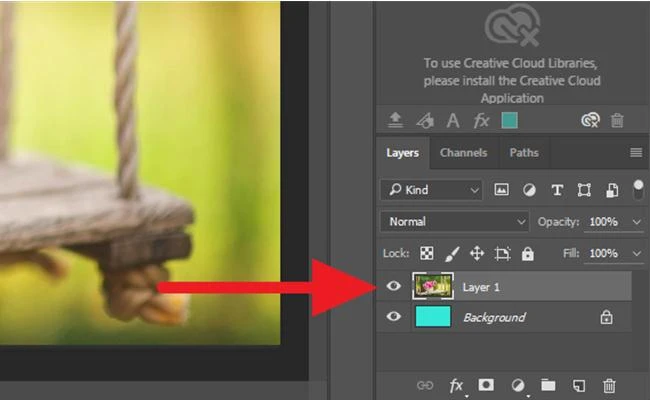Click the teal foreground color swatch in Libraries

[509, 121]
